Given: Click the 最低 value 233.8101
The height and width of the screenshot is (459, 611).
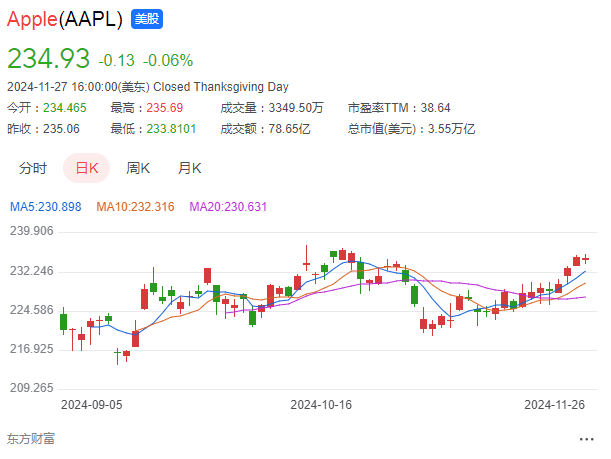Looking at the screenshot, I should pyautogui.click(x=171, y=129).
